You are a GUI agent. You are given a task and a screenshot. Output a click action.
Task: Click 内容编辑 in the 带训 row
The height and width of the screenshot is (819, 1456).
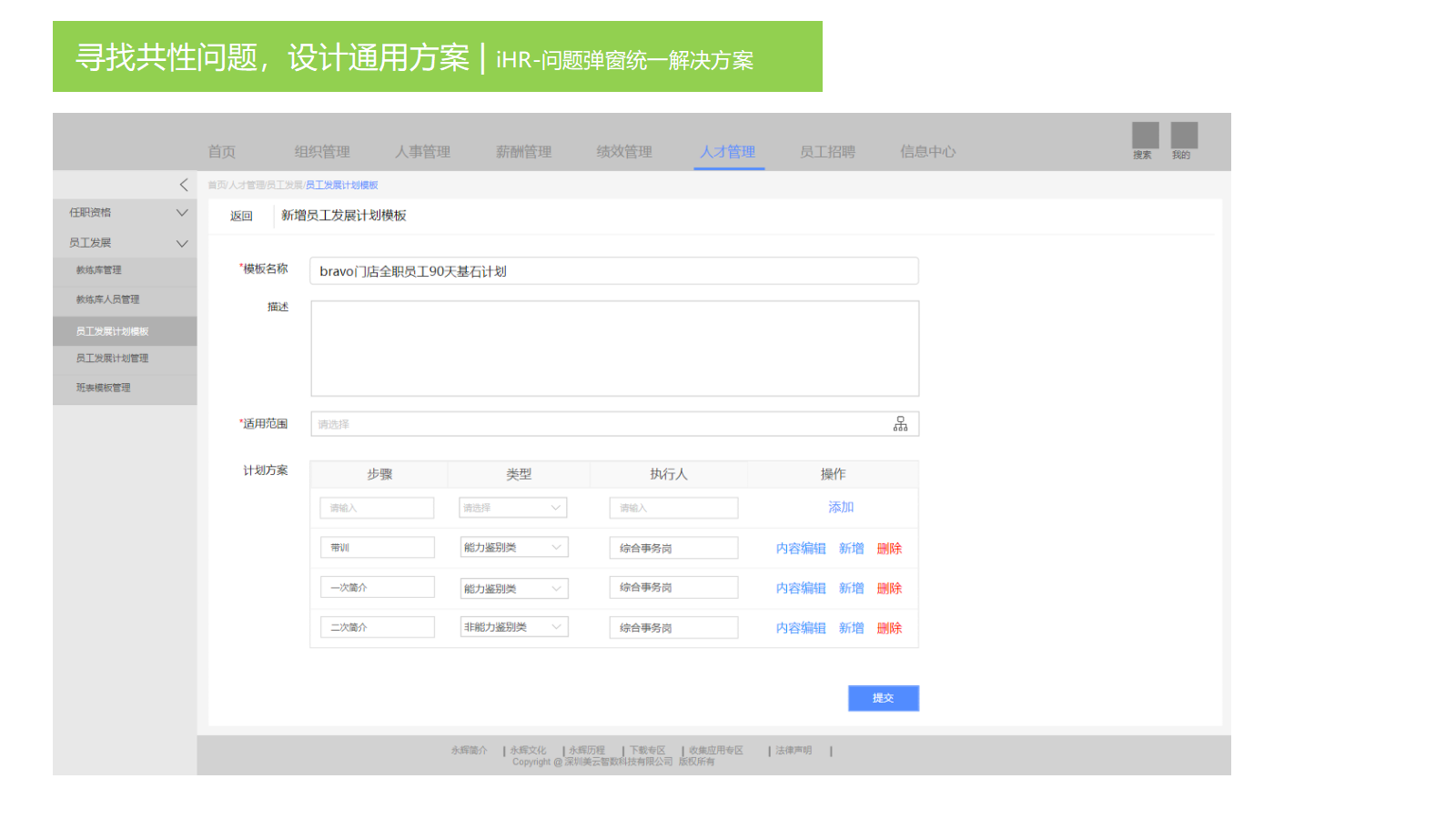point(801,549)
